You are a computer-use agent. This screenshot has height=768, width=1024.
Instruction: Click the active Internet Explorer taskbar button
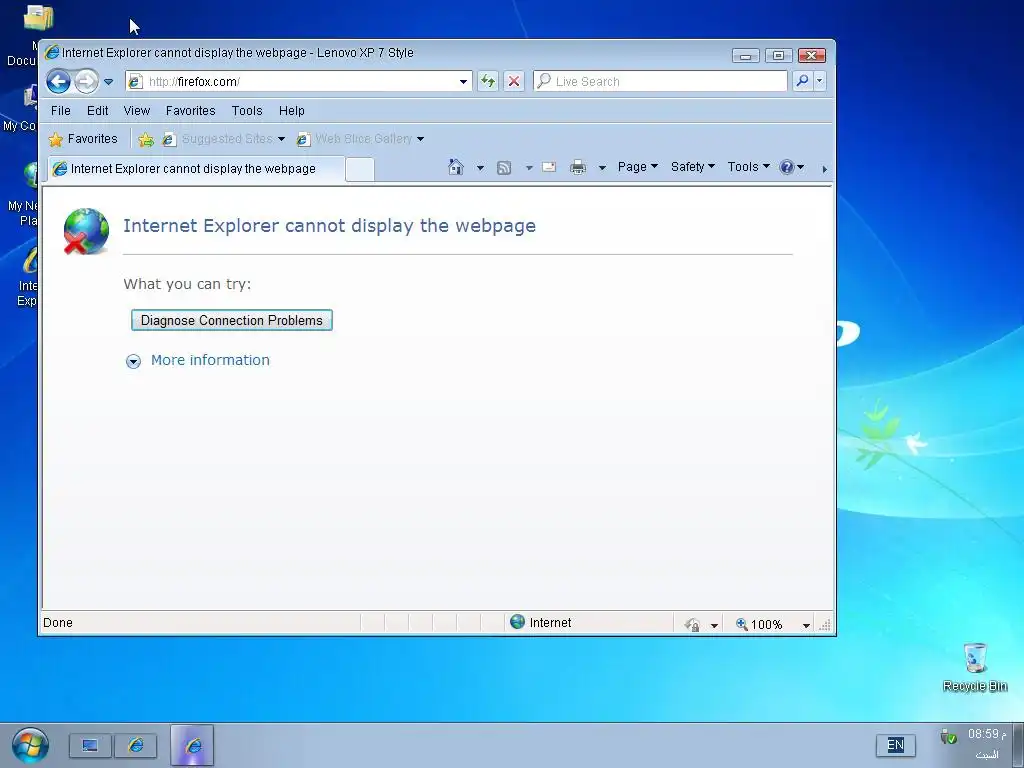pyautogui.click(x=193, y=745)
